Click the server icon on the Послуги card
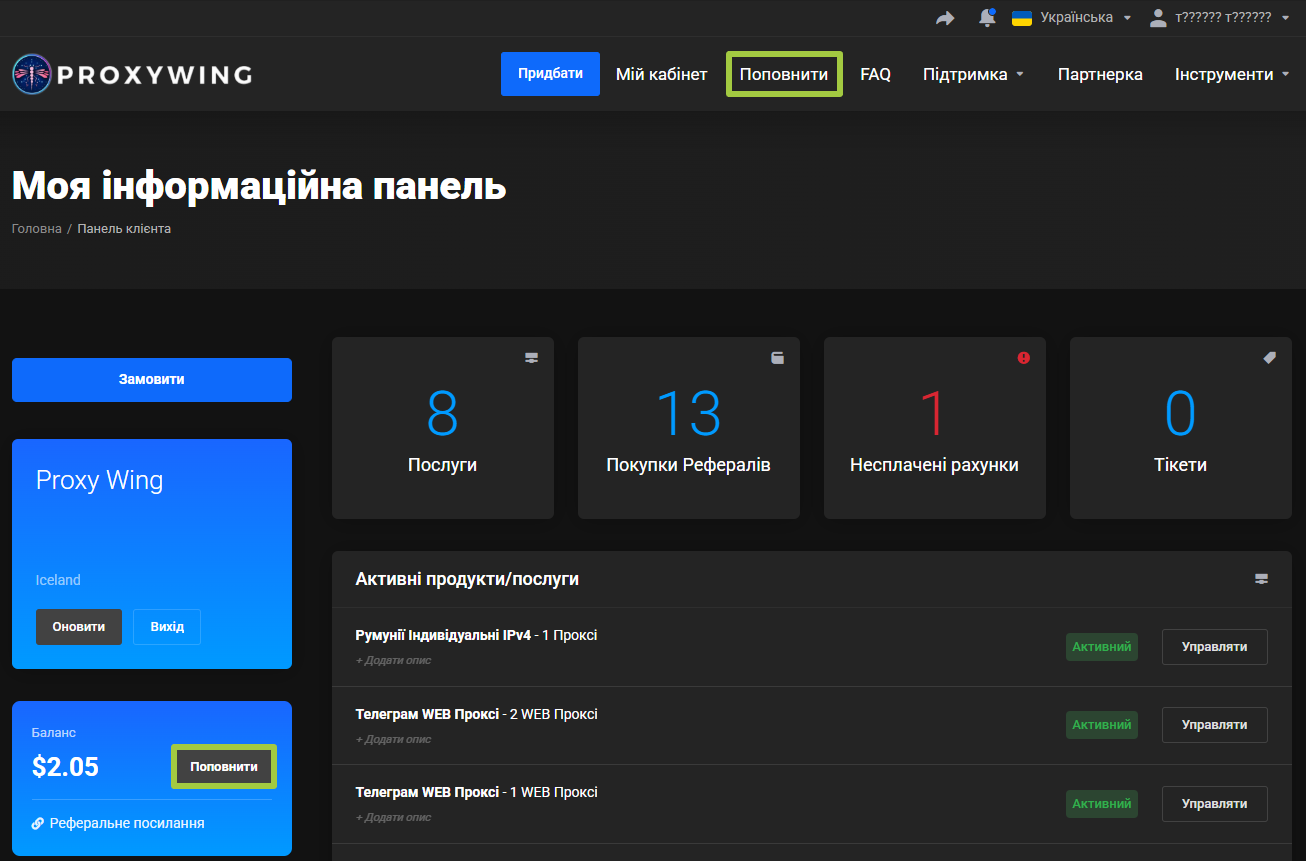Image resolution: width=1306 pixels, height=861 pixels. (532, 358)
